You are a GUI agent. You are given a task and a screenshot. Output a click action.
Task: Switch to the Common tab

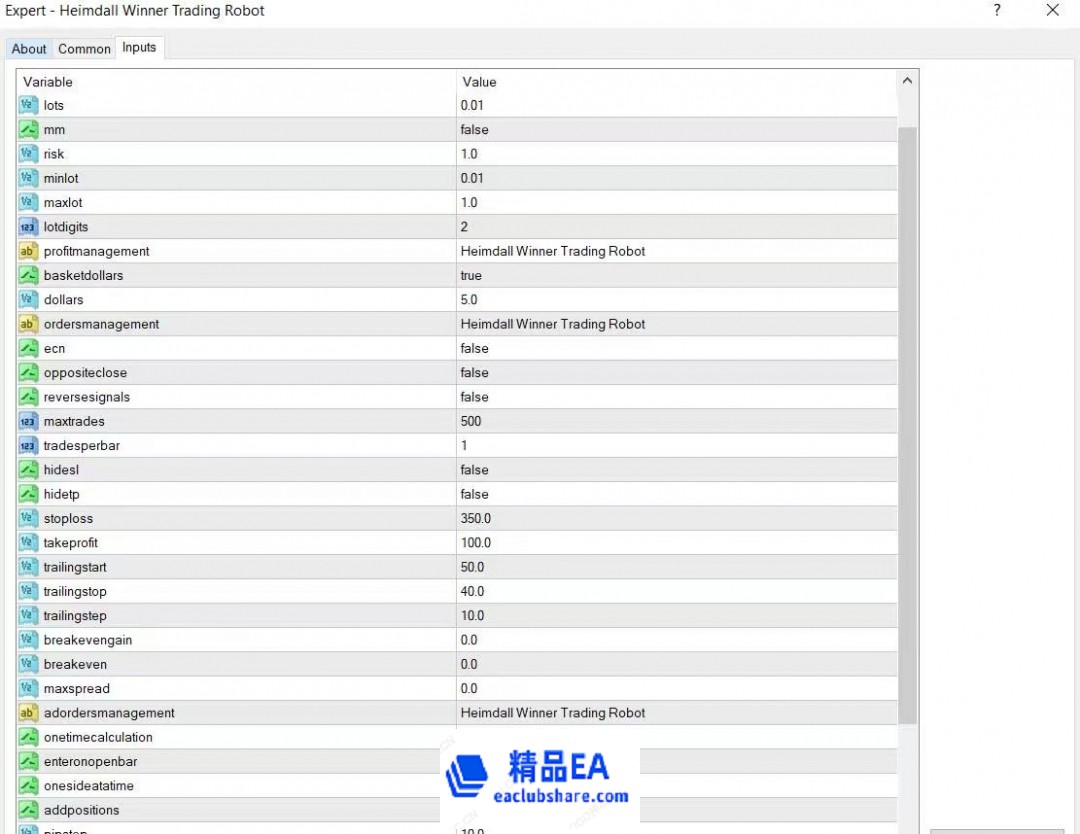[84, 49]
